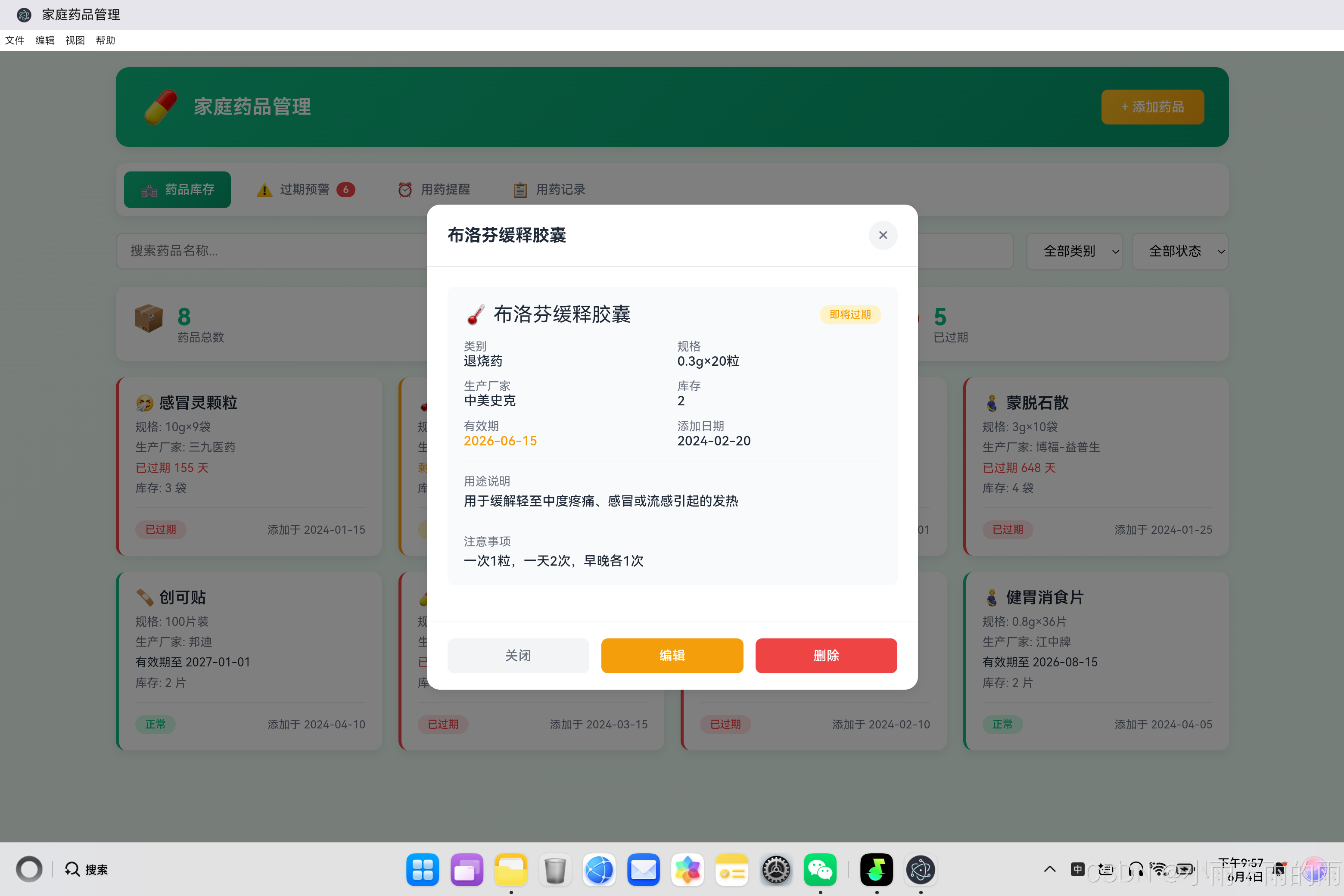
Task: Open the green music app in dock
Action: pyautogui.click(x=877, y=870)
